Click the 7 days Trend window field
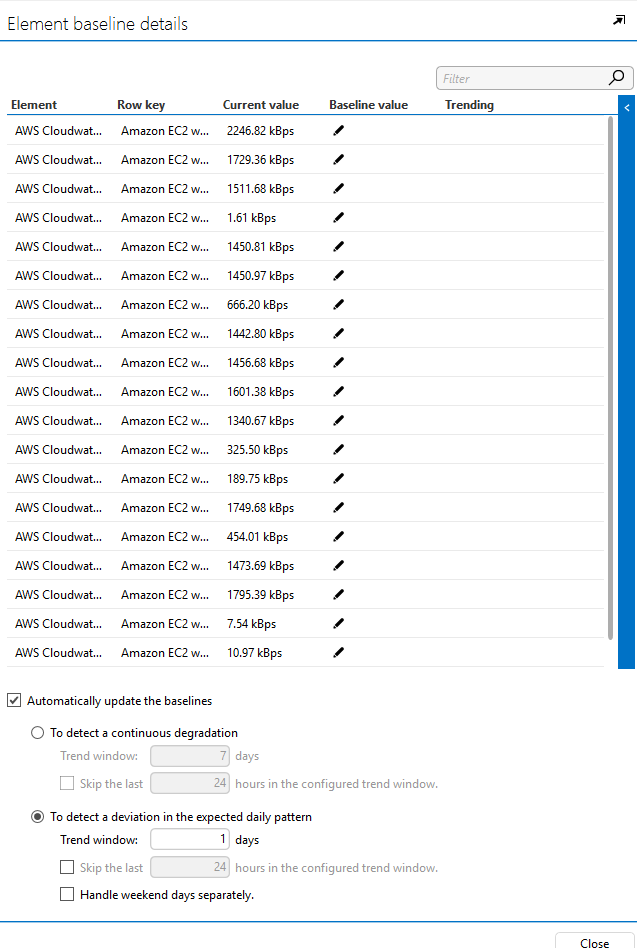 pos(190,756)
